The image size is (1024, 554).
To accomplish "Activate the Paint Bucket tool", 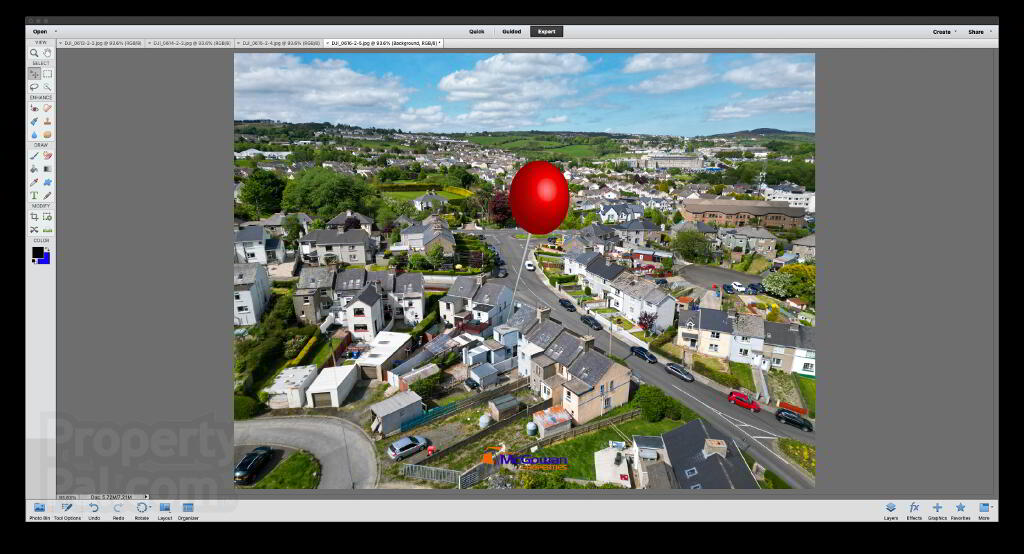I will coord(34,169).
